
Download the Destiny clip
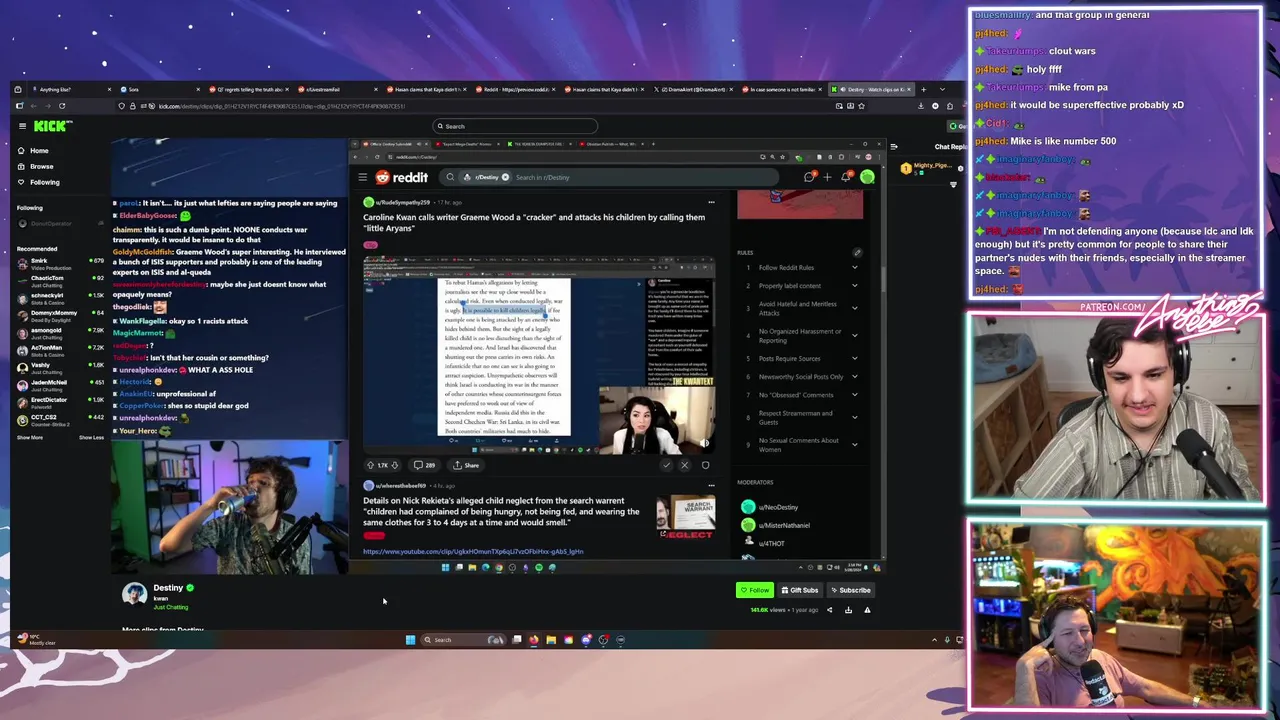coord(848,610)
